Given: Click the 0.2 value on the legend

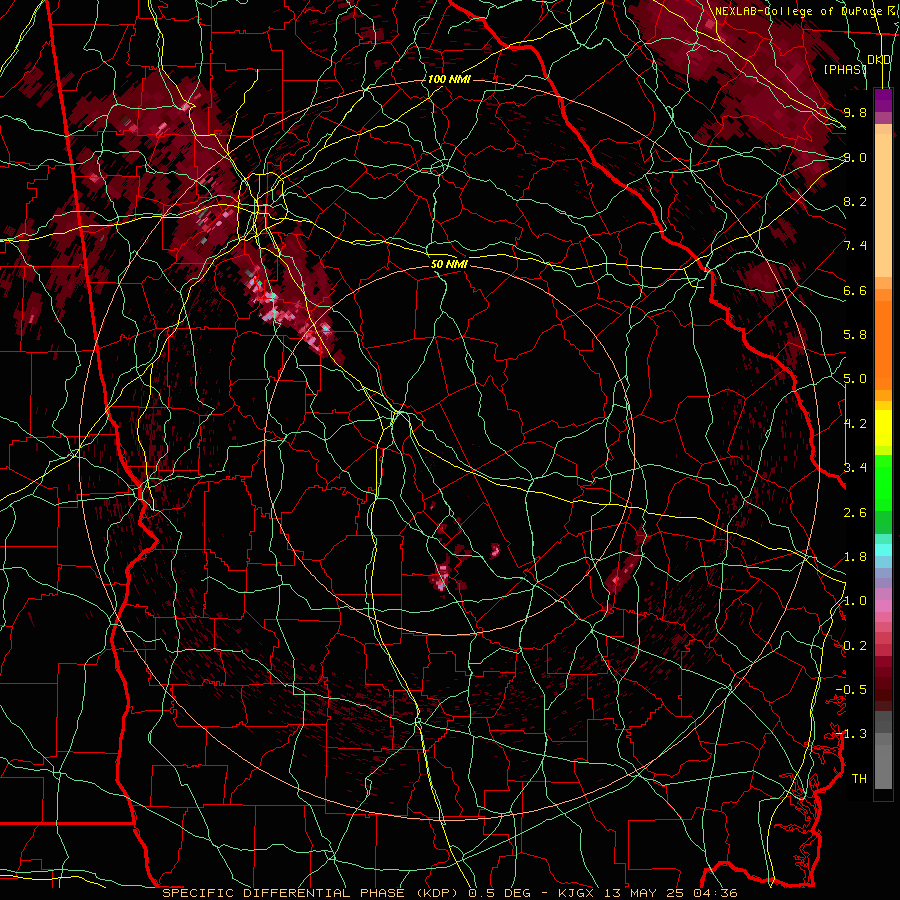Looking at the screenshot, I should click(855, 646).
